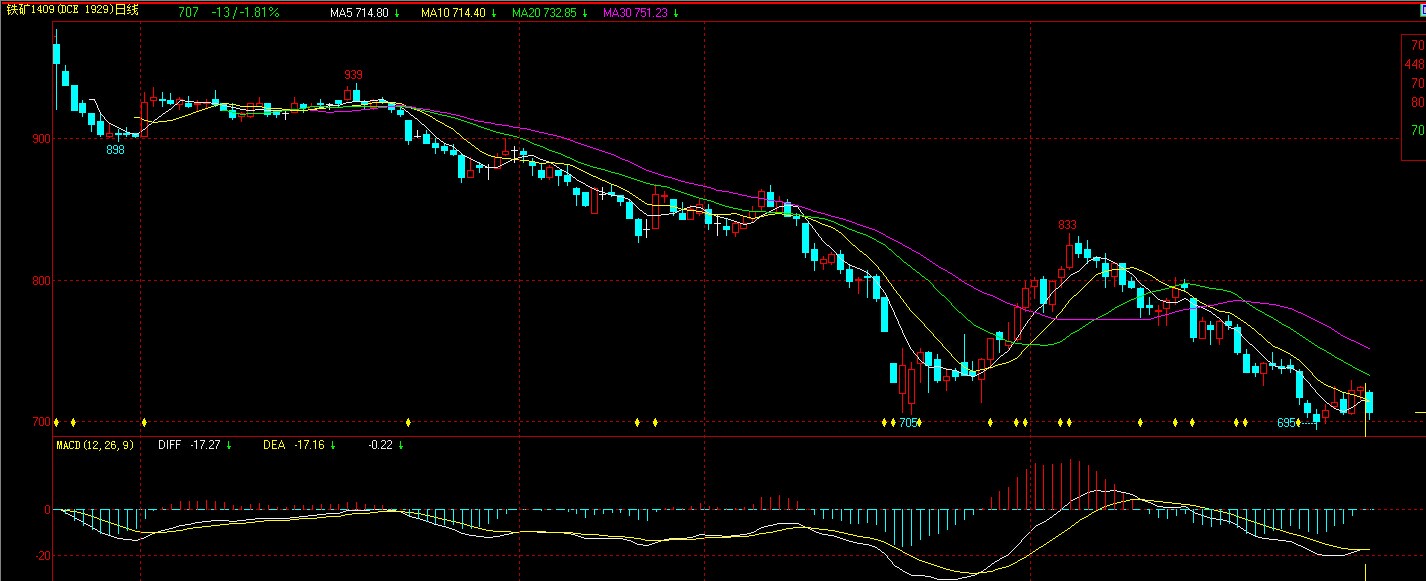Click the -20 MACD axis label

point(42,555)
